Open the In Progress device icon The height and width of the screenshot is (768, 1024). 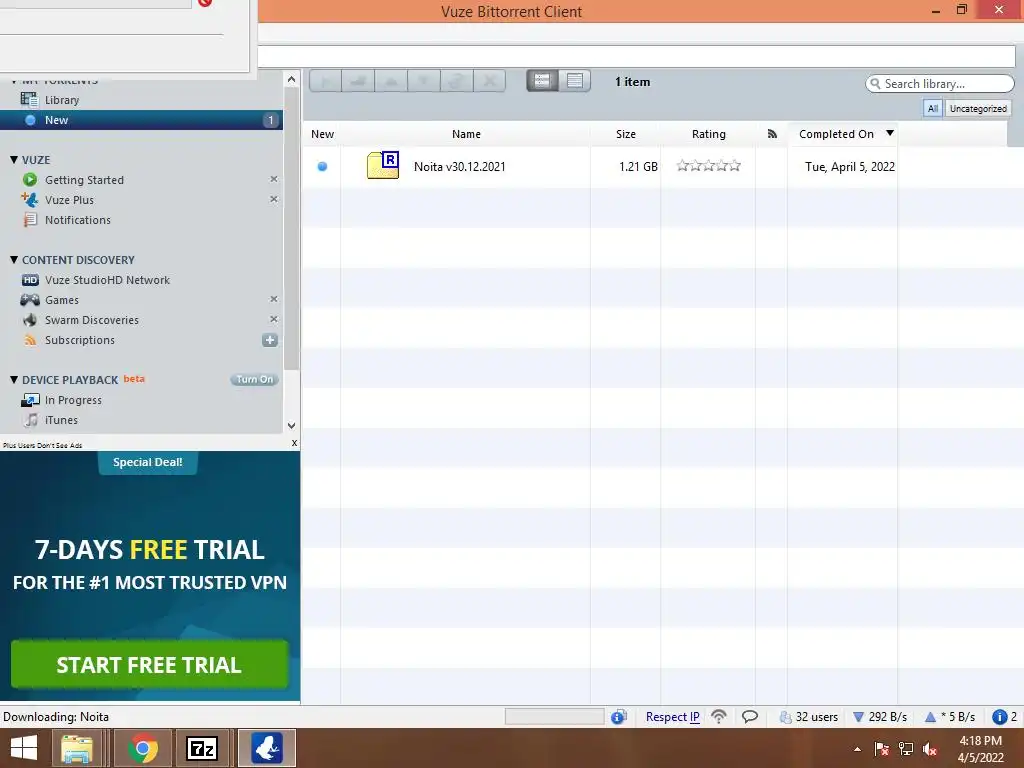(30, 400)
